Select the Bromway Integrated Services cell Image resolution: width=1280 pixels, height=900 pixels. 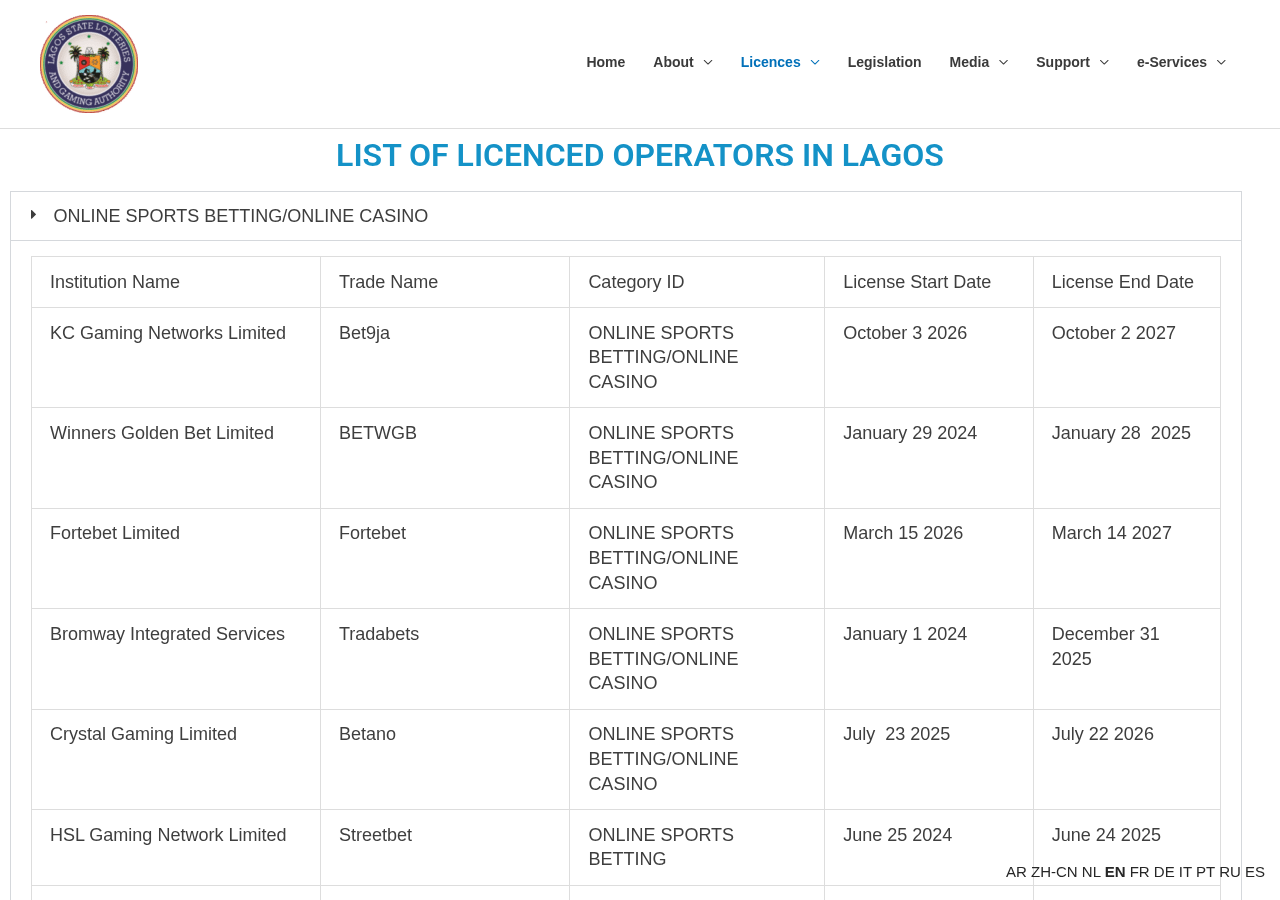click(176, 659)
